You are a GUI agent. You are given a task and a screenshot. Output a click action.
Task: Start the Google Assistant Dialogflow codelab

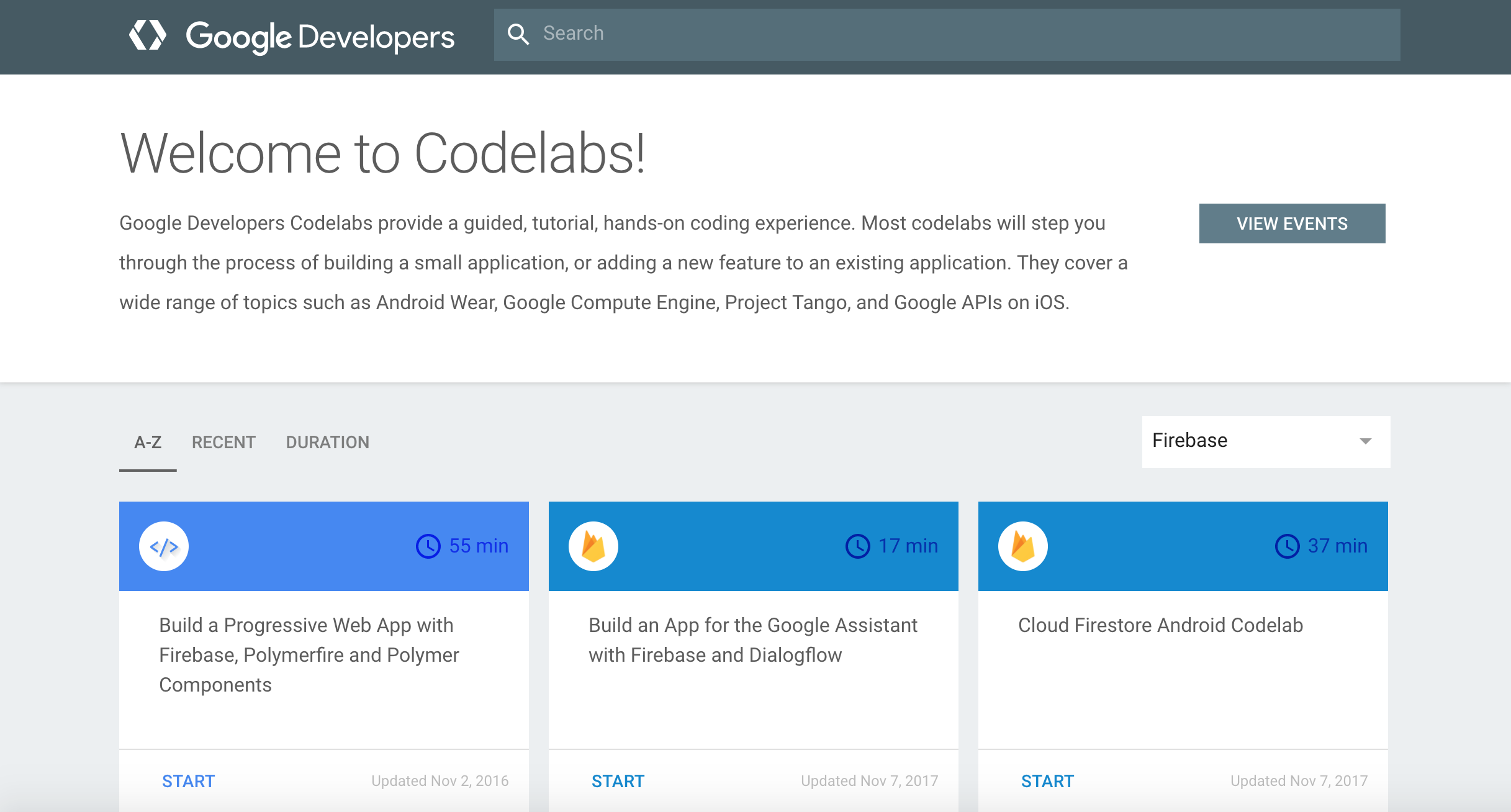[618, 781]
